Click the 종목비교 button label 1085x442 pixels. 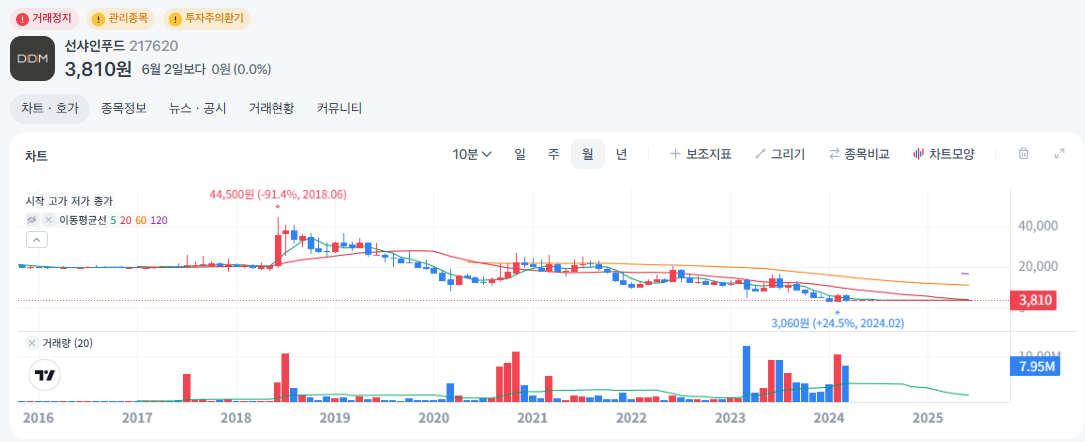(867, 154)
